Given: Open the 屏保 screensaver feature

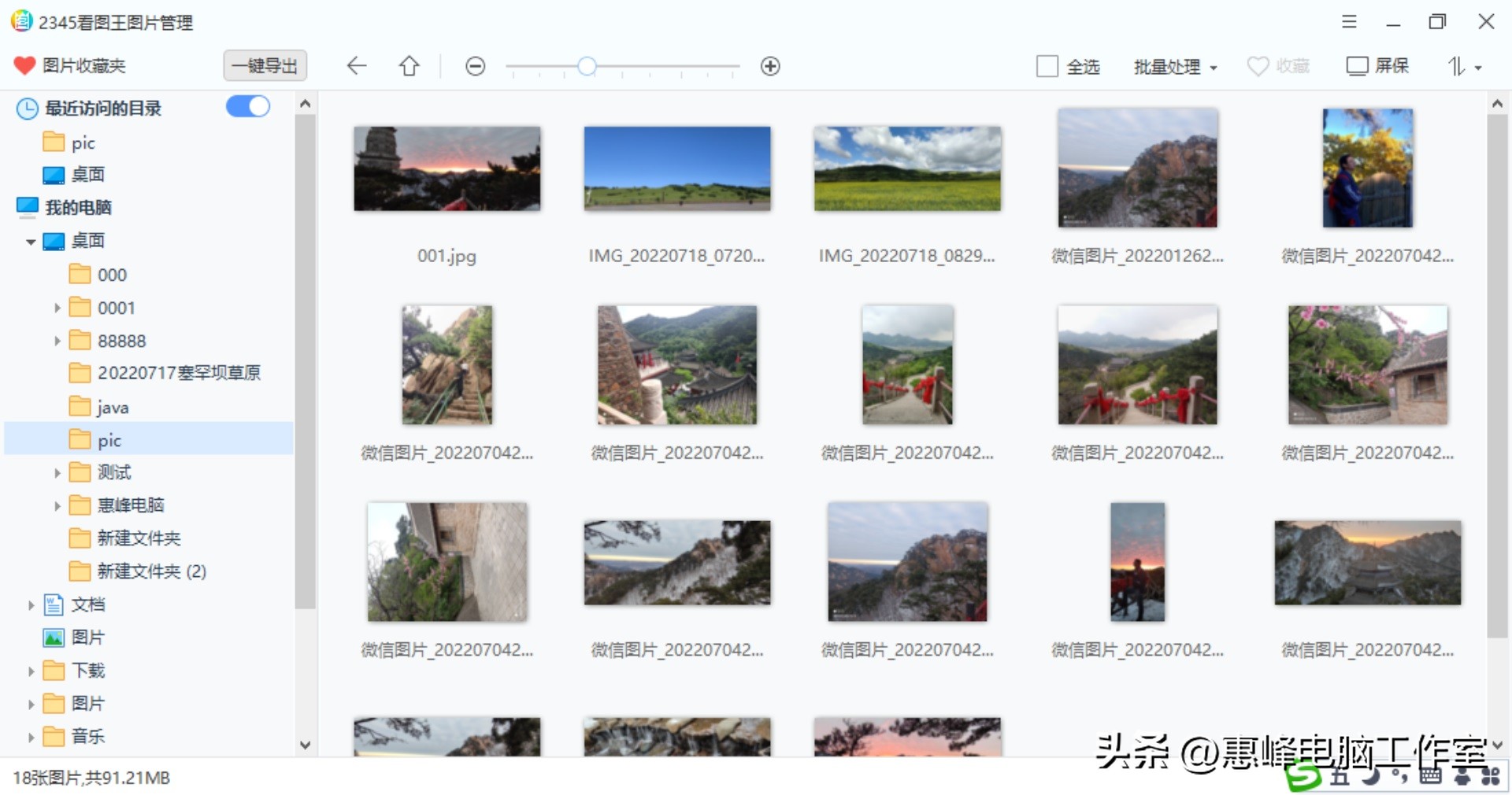Looking at the screenshot, I should pyautogui.click(x=1377, y=66).
